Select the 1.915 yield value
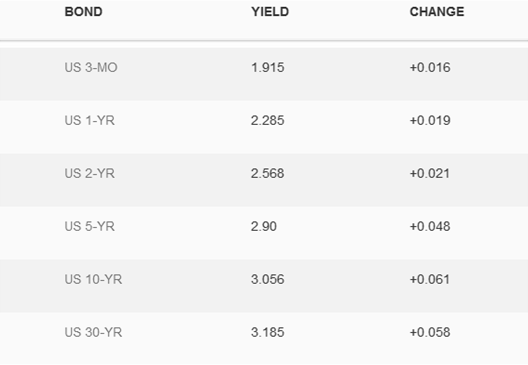 268,67
